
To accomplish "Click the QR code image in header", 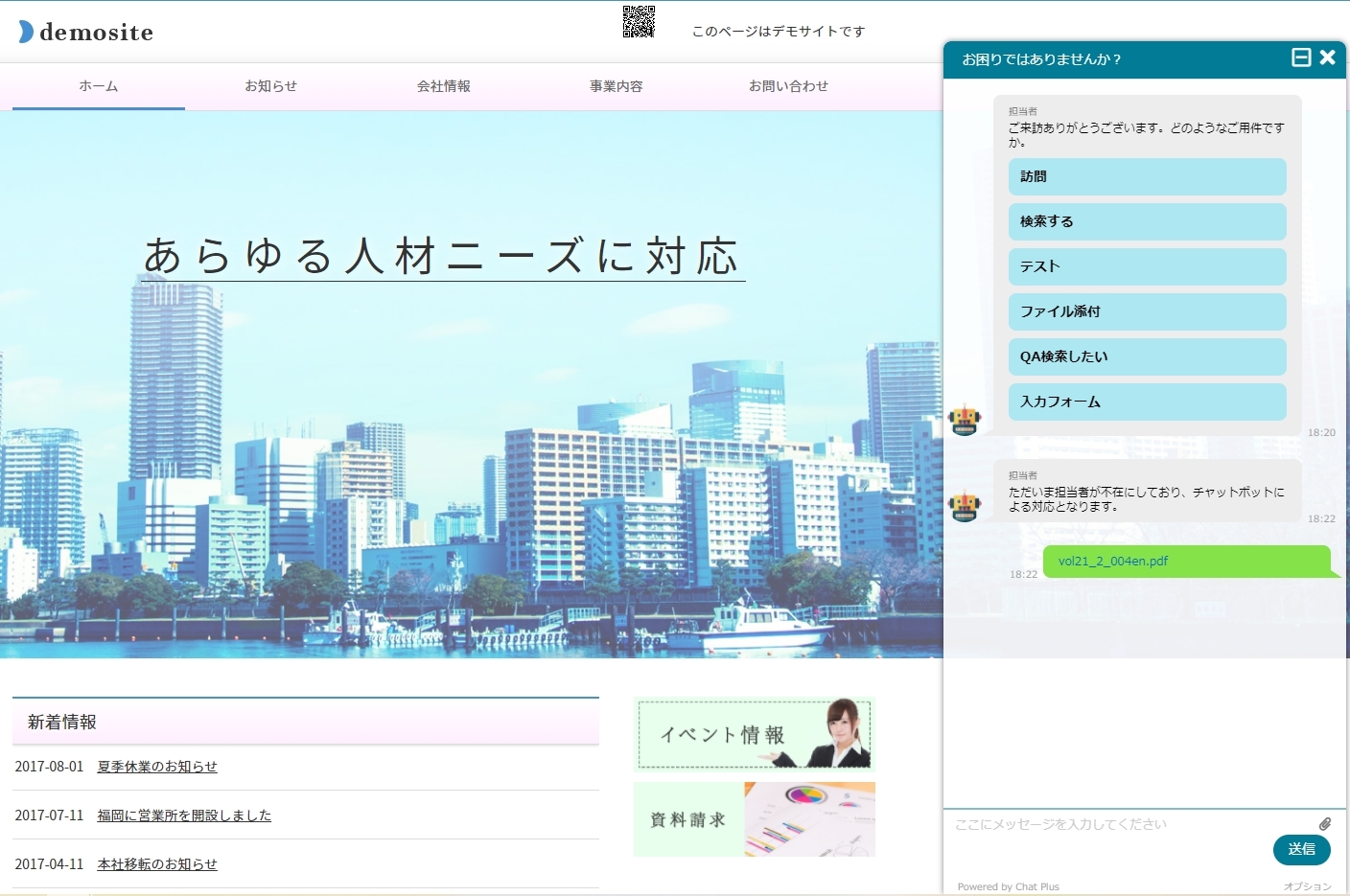I will pyautogui.click(x=639, y=22).
